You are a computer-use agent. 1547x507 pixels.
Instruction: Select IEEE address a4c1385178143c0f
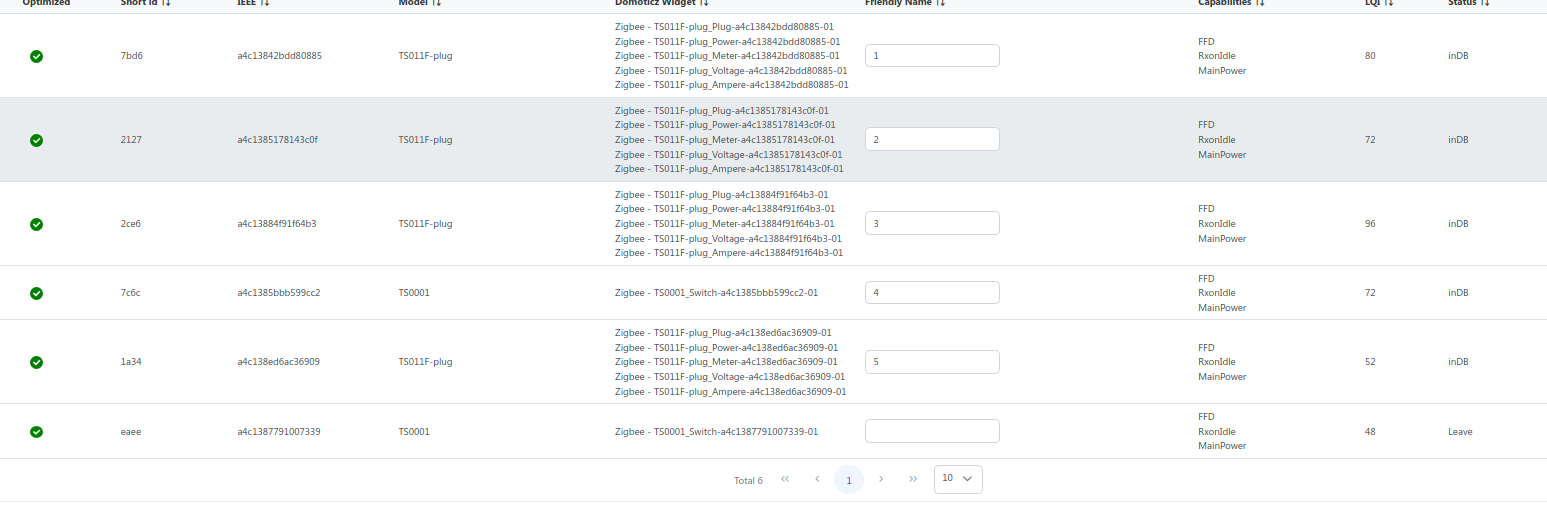[x=278, y=140]
